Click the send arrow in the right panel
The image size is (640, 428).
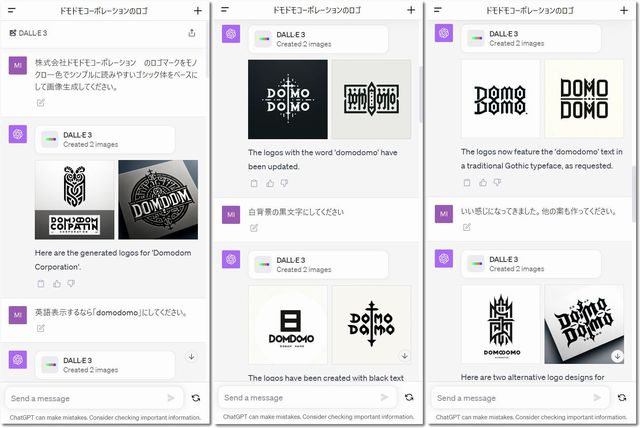[x=597, y=397]
